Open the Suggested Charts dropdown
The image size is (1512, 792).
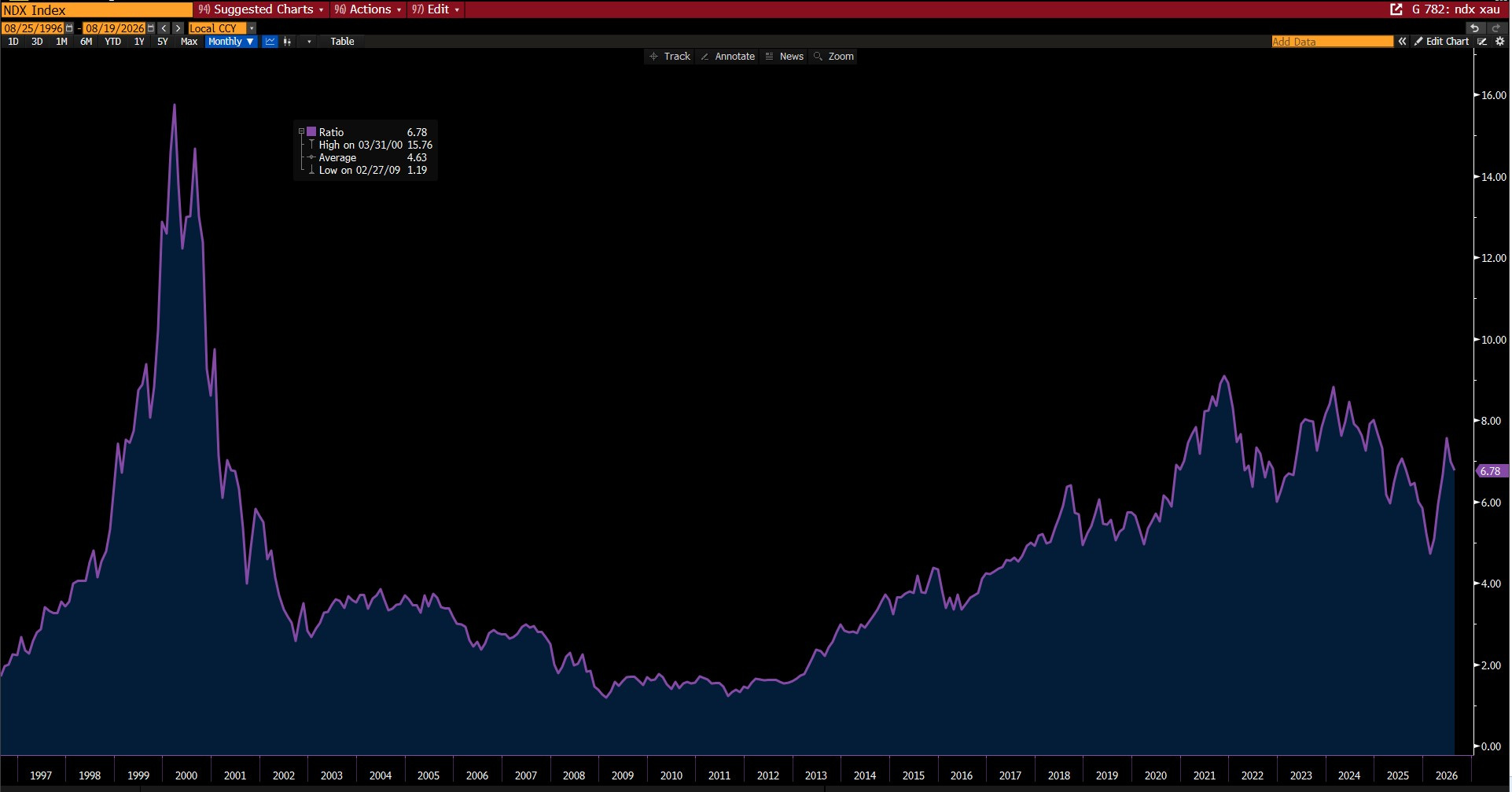(x=261, y=9)
